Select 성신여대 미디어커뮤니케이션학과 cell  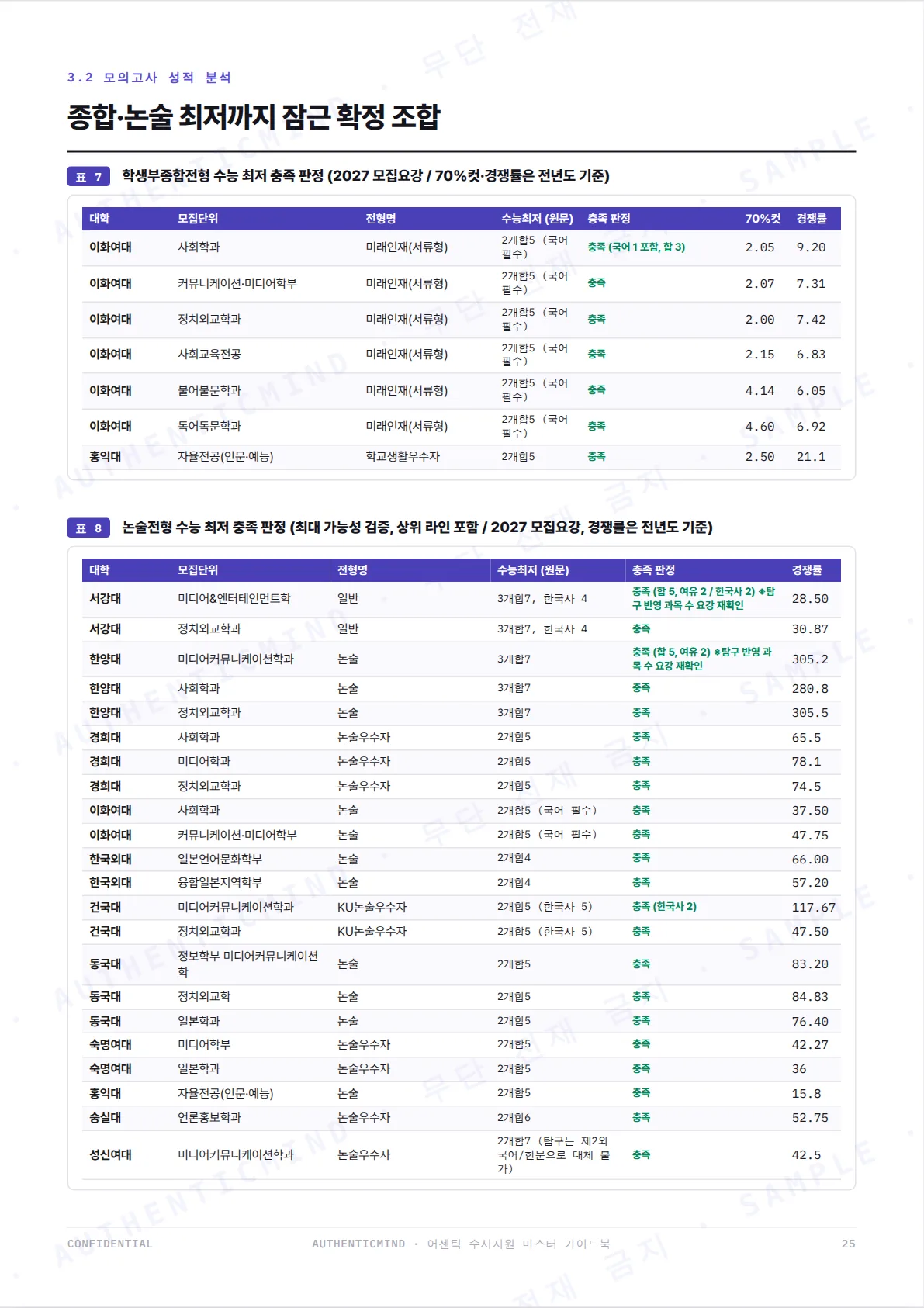[236, 1155]
